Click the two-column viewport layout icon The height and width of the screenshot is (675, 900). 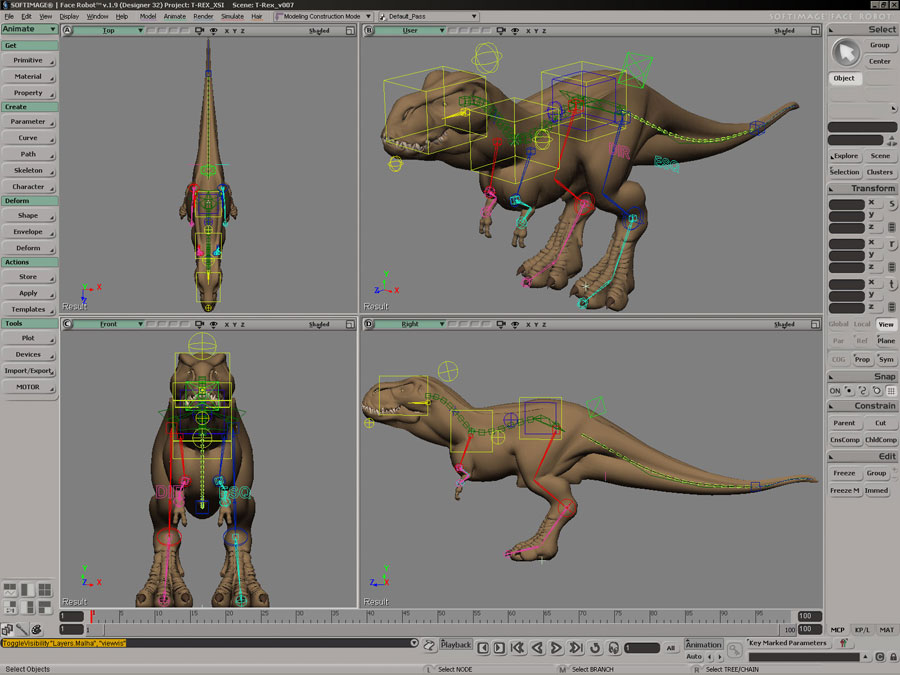click(27, 589)
